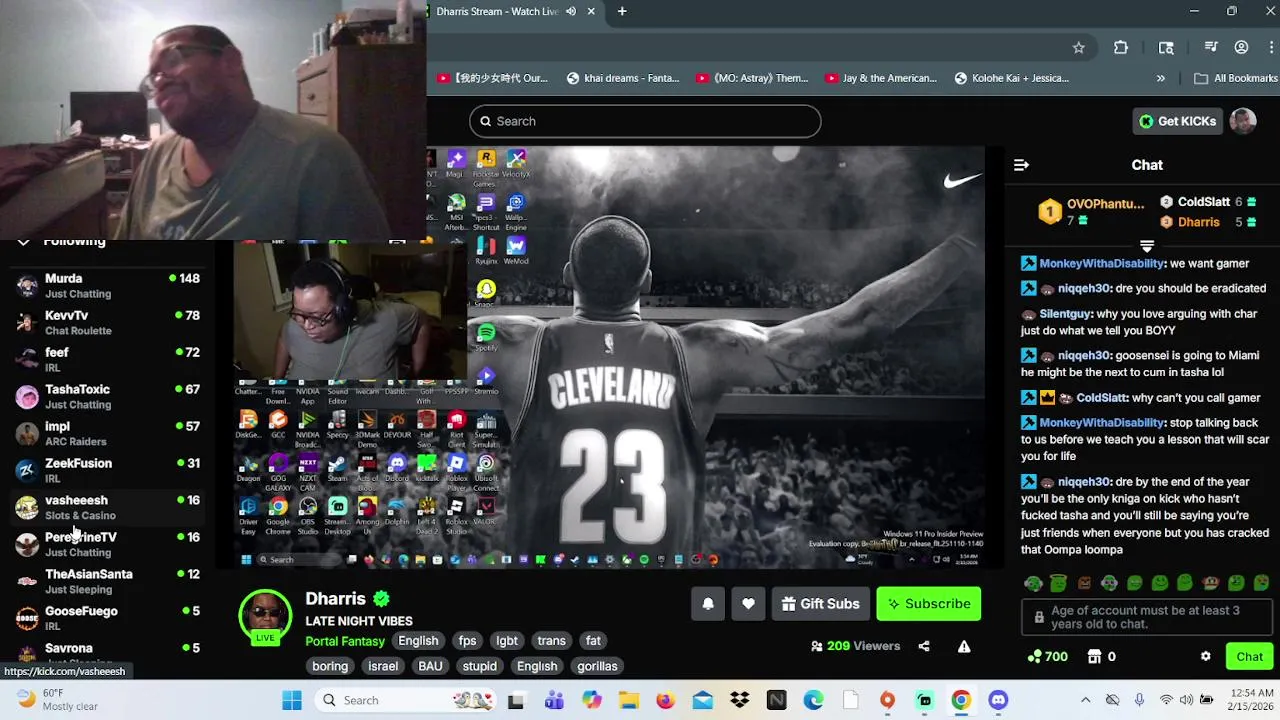This screenshot has width=1280, height=720.
Task: Click the green Subscribe button
Action: point(929,604)
